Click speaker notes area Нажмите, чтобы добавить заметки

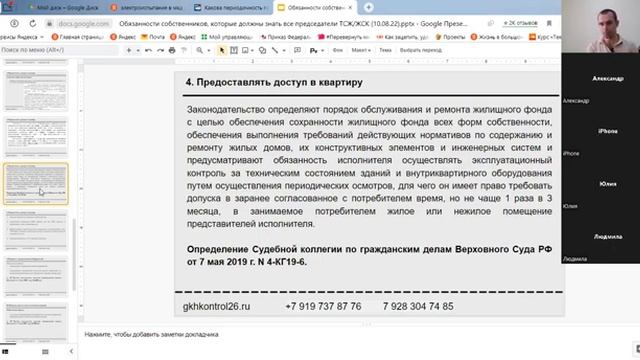(x=151, y=334)
